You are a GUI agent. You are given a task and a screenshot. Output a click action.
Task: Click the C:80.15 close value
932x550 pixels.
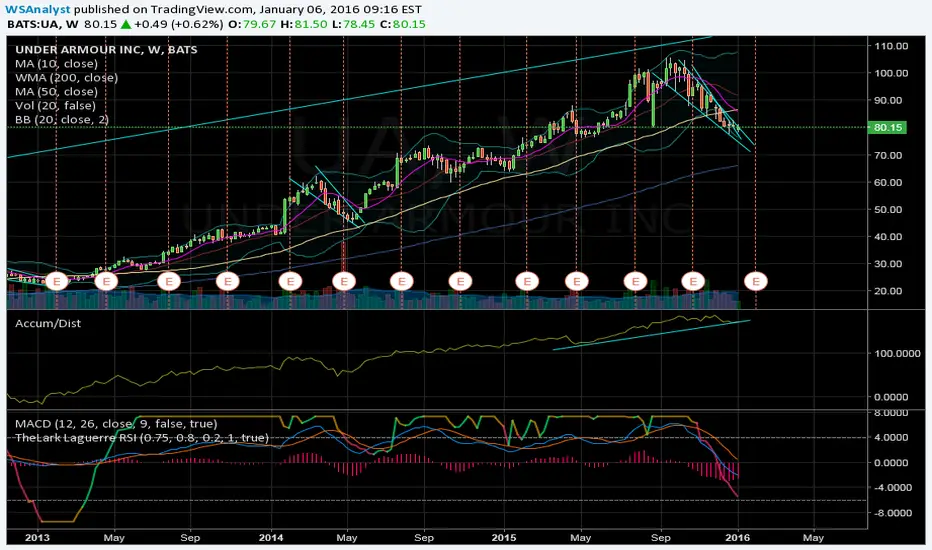click(403, 24)
